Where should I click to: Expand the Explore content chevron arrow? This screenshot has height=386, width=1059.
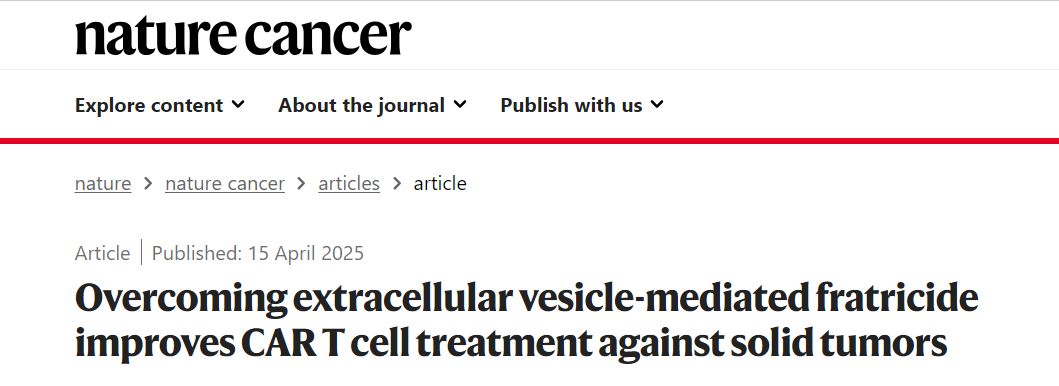(x=238, y=105)
